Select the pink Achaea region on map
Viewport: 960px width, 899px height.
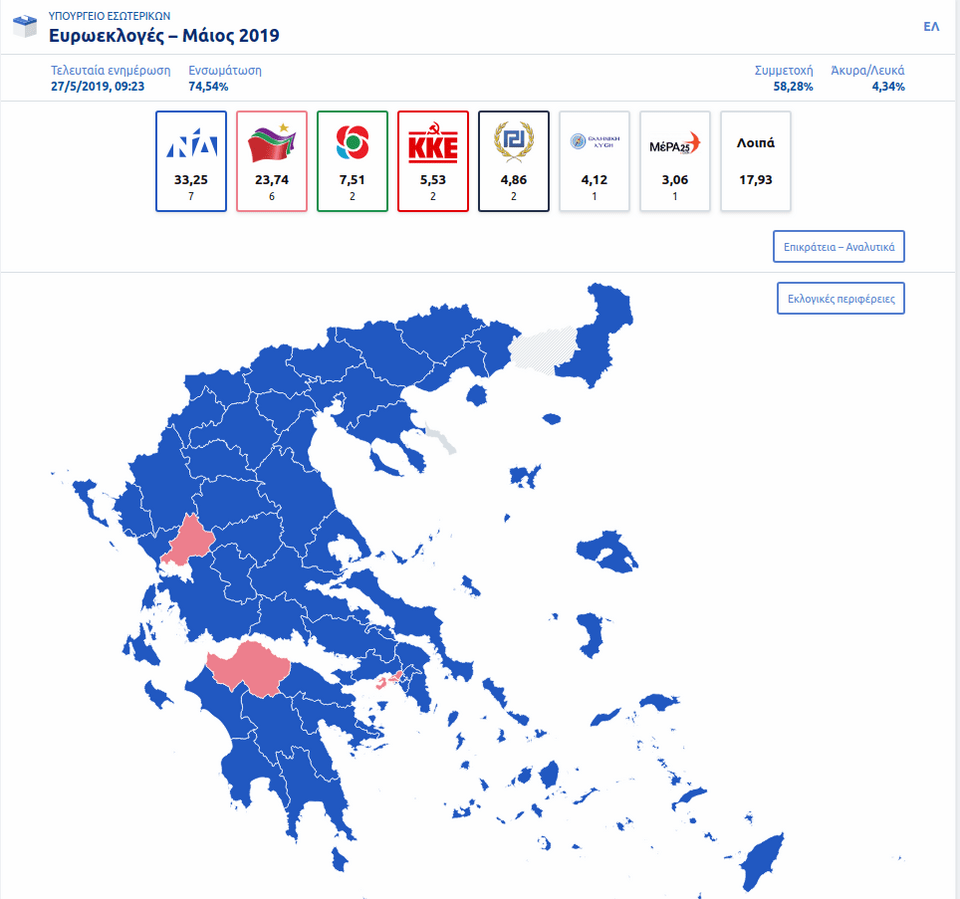click(250, 668)
